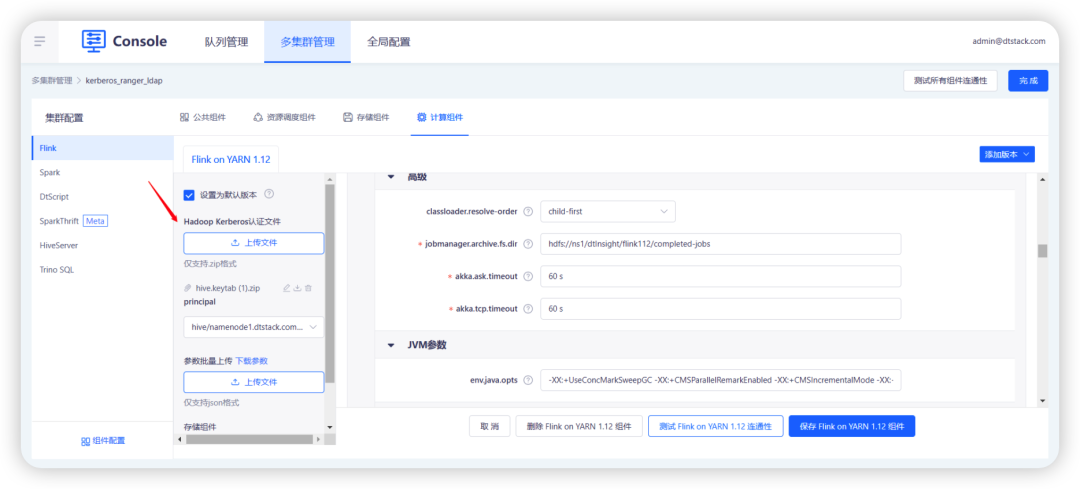Screen dimensions: 1080x489
Task: Click 上传文件 under Hadoop Kerberos认证文件
Action: (x=253, y=243)
